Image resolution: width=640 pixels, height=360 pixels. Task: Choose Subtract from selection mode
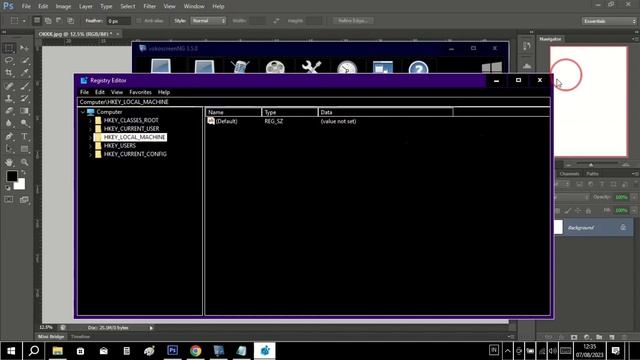pyautogui.click(x=59, y=20)
